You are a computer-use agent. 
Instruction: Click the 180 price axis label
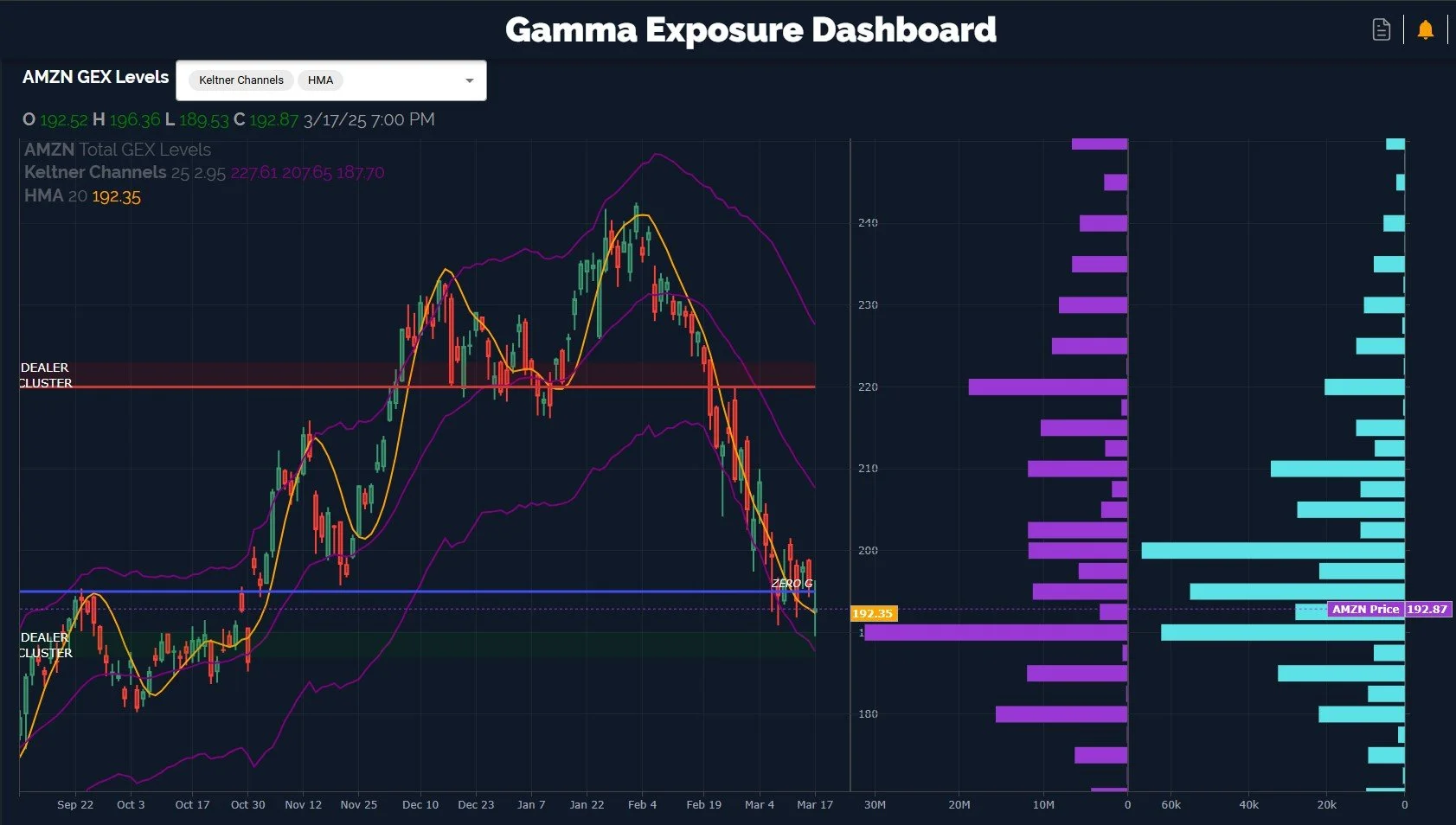[868, 714]
